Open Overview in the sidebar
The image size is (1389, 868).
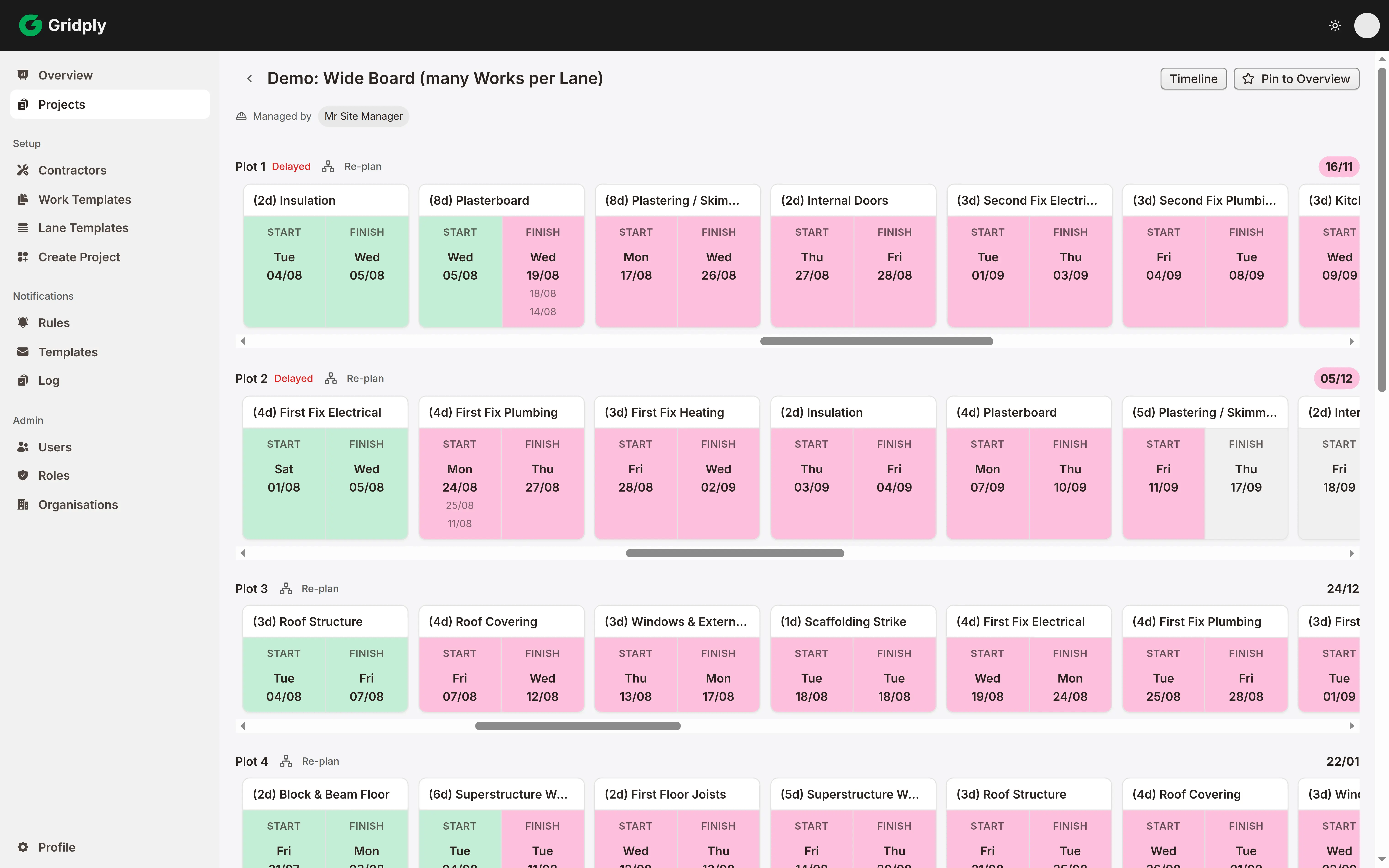[x=110, y=75]
